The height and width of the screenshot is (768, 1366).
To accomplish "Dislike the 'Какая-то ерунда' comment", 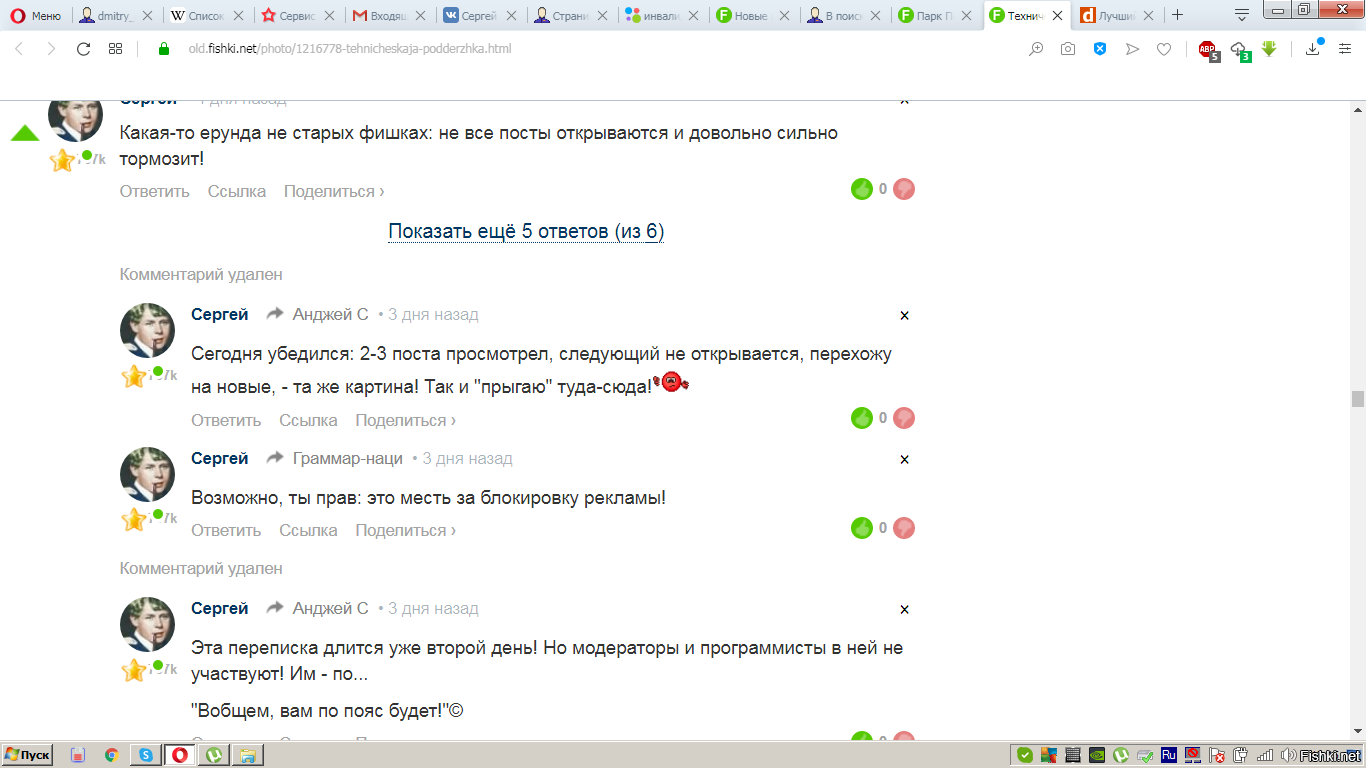I will click(x=904, y=189).
